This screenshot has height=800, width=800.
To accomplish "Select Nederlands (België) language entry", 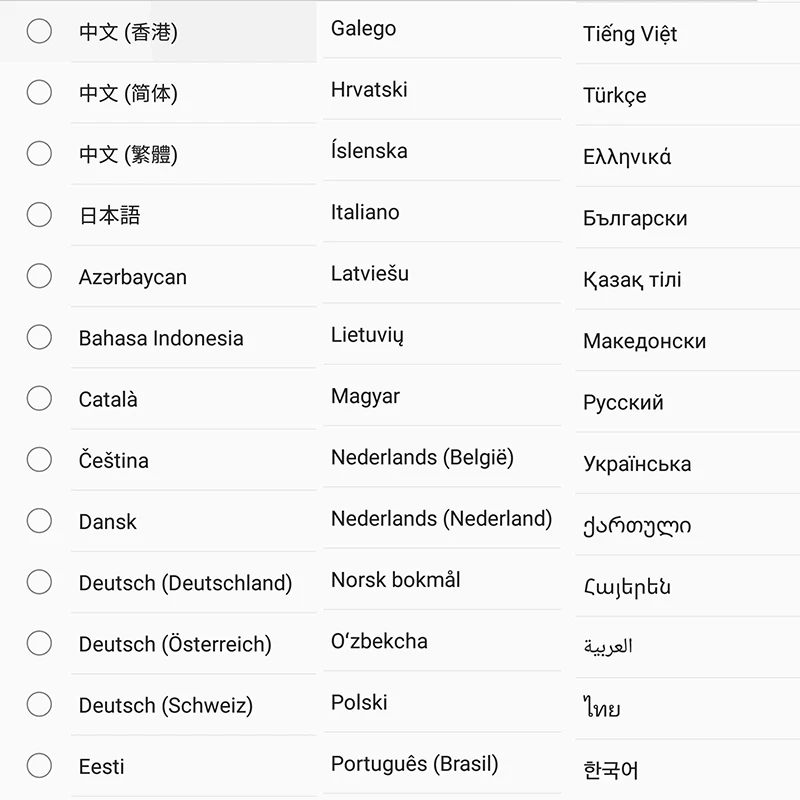I will (442, 458).
